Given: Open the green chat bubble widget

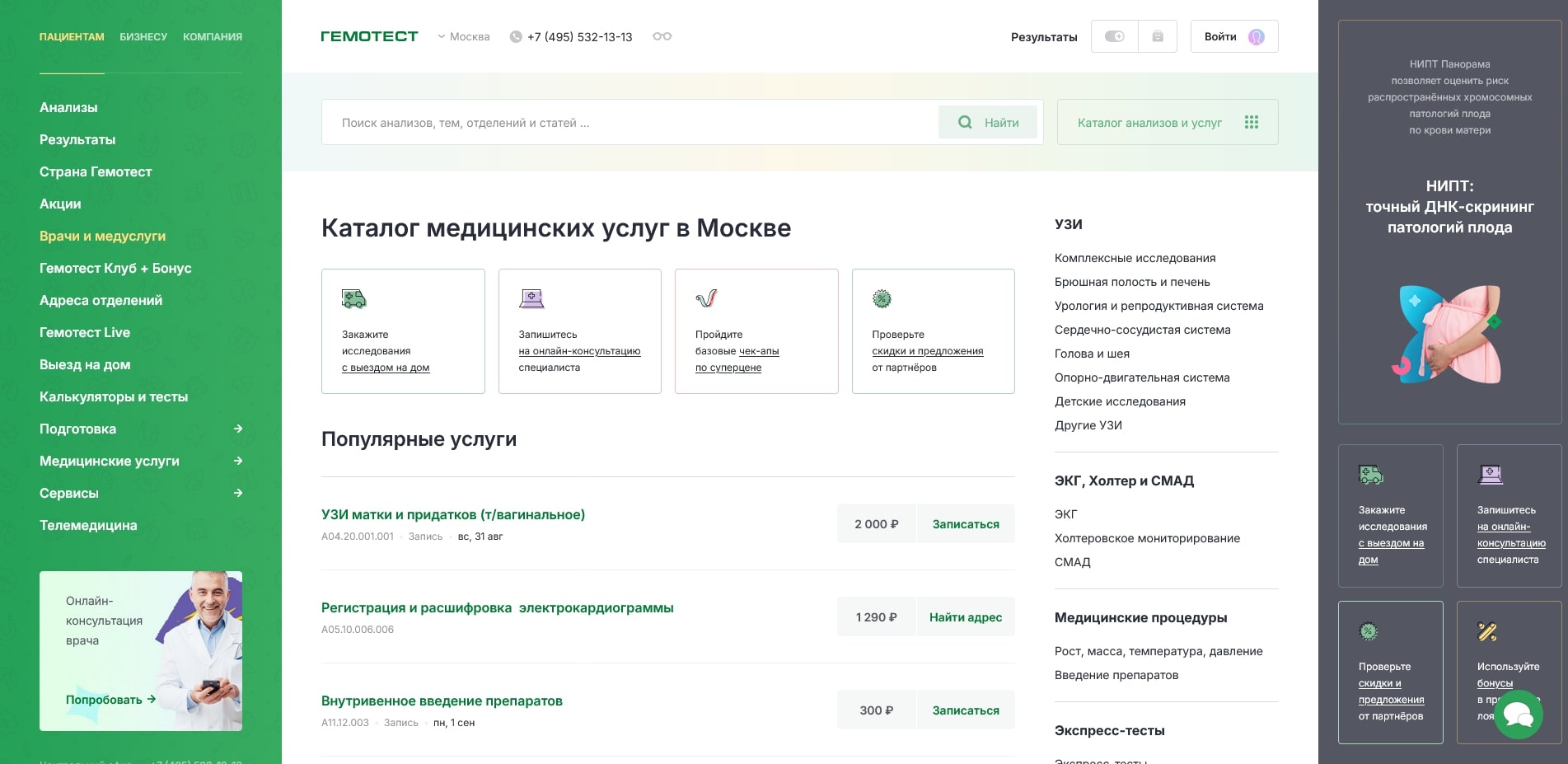Looking at the screenshot, I should pyautogui.click(x=1518, y=714).
